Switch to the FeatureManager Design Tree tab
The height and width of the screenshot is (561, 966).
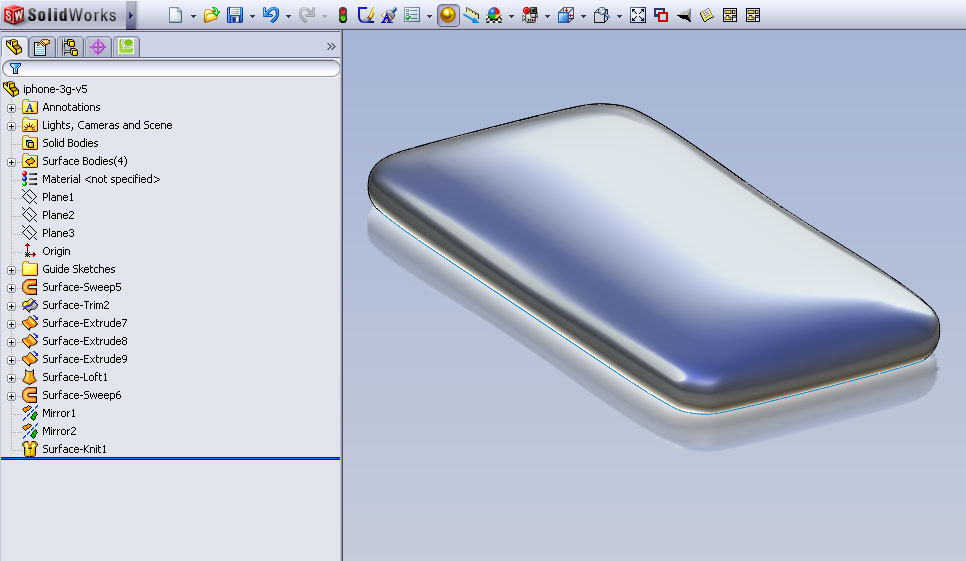(x=14, y=47)
